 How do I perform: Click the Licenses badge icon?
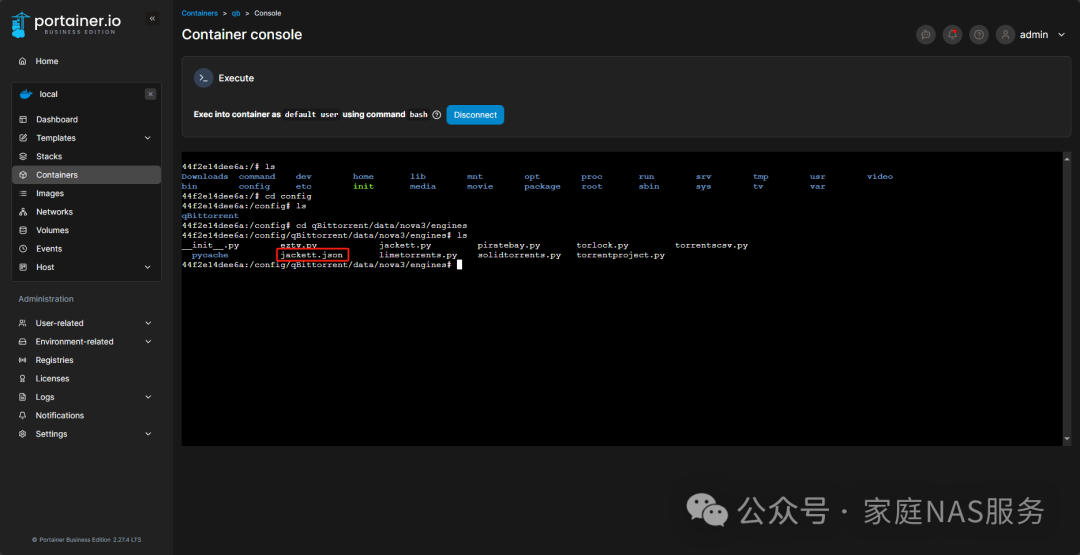(x=23, y=379)
